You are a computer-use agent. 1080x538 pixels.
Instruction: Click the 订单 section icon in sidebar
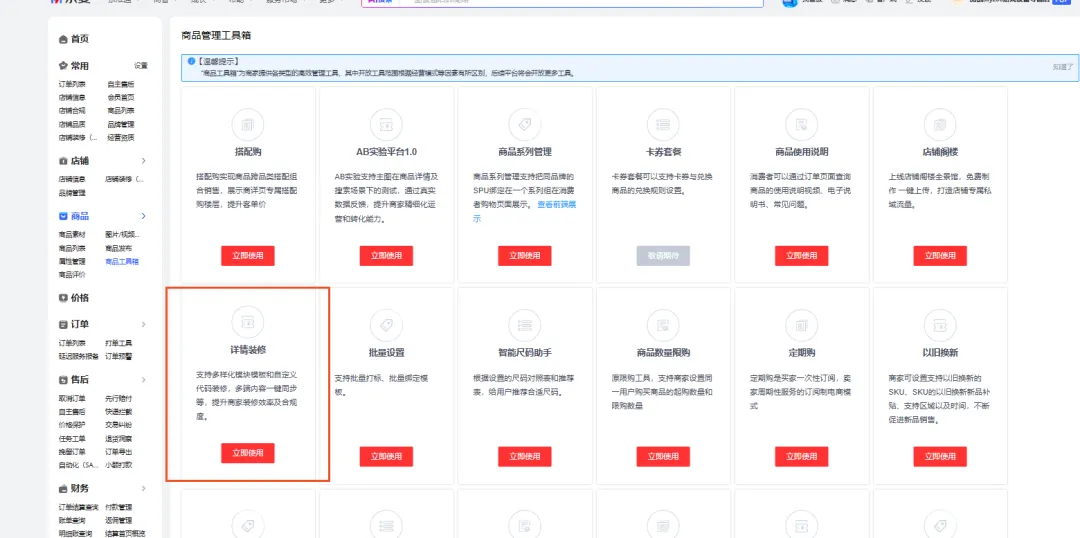(63, 324)
